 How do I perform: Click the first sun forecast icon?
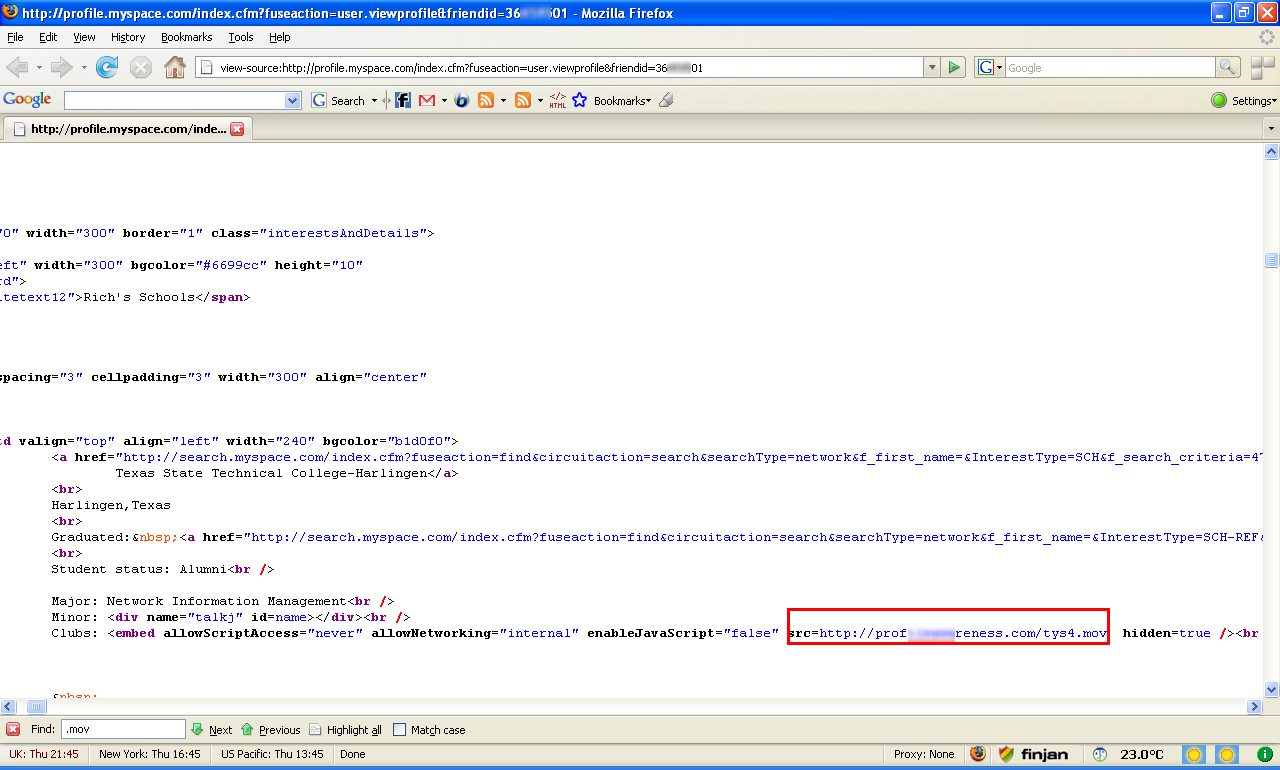click(1194, 754)
